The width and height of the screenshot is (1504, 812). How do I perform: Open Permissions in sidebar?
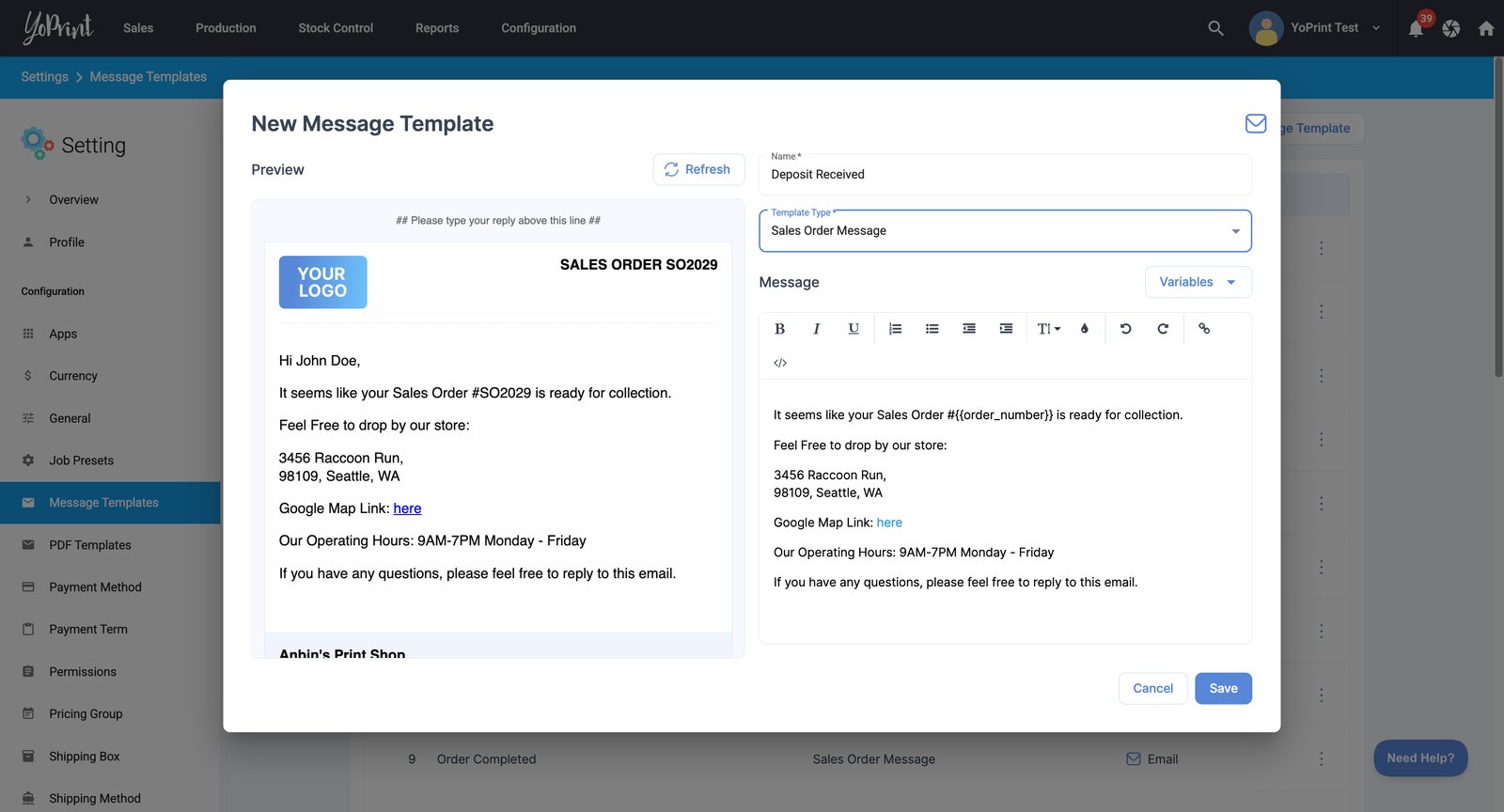tap(83, 672)
